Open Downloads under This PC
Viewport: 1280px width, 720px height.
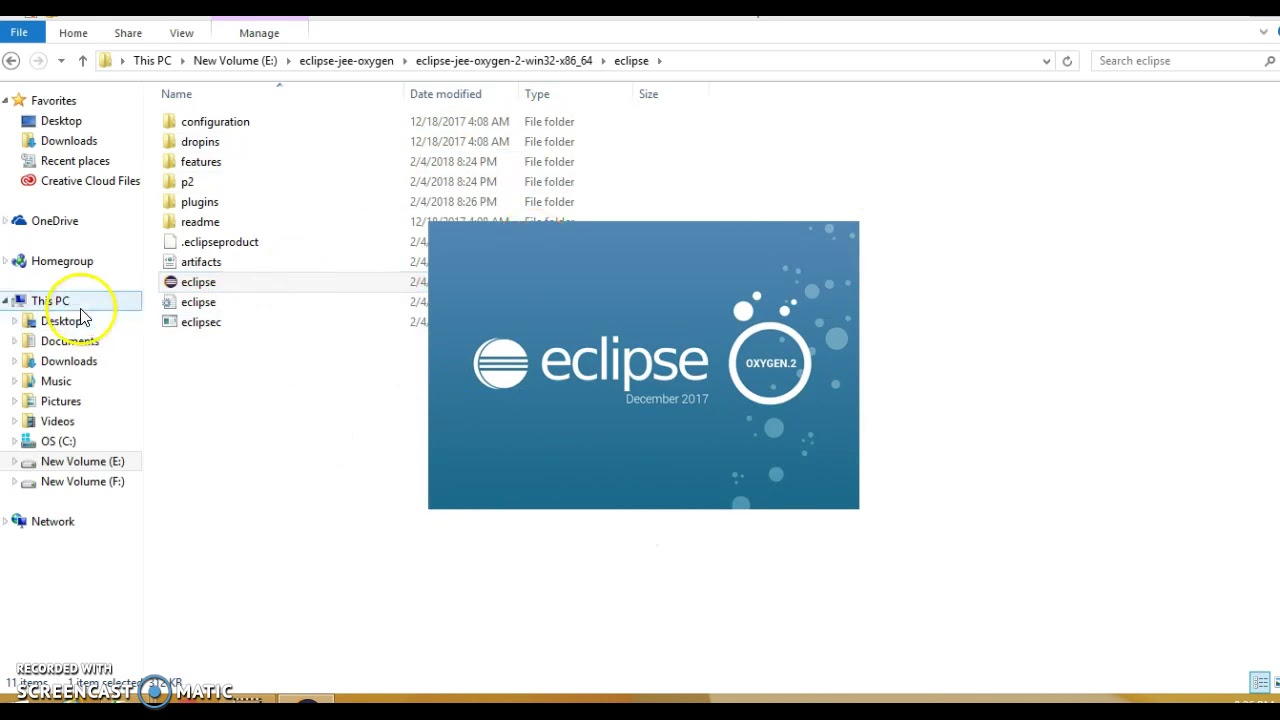[69, 361]
